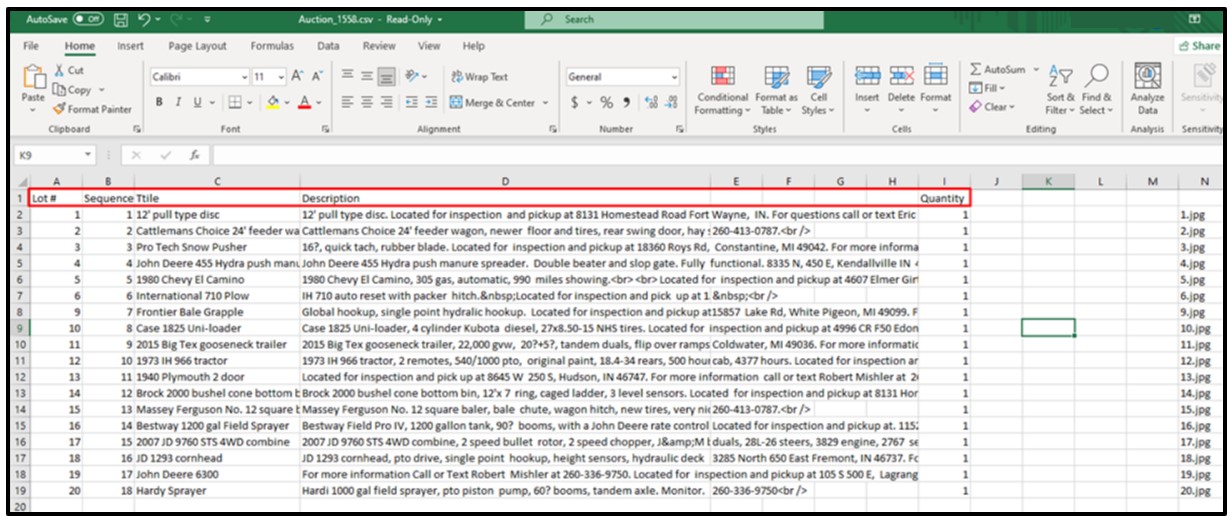Screen dimensions: 1232x523
Task: Apply the yellow Fill Color swatch
Action: coord(271,102)
